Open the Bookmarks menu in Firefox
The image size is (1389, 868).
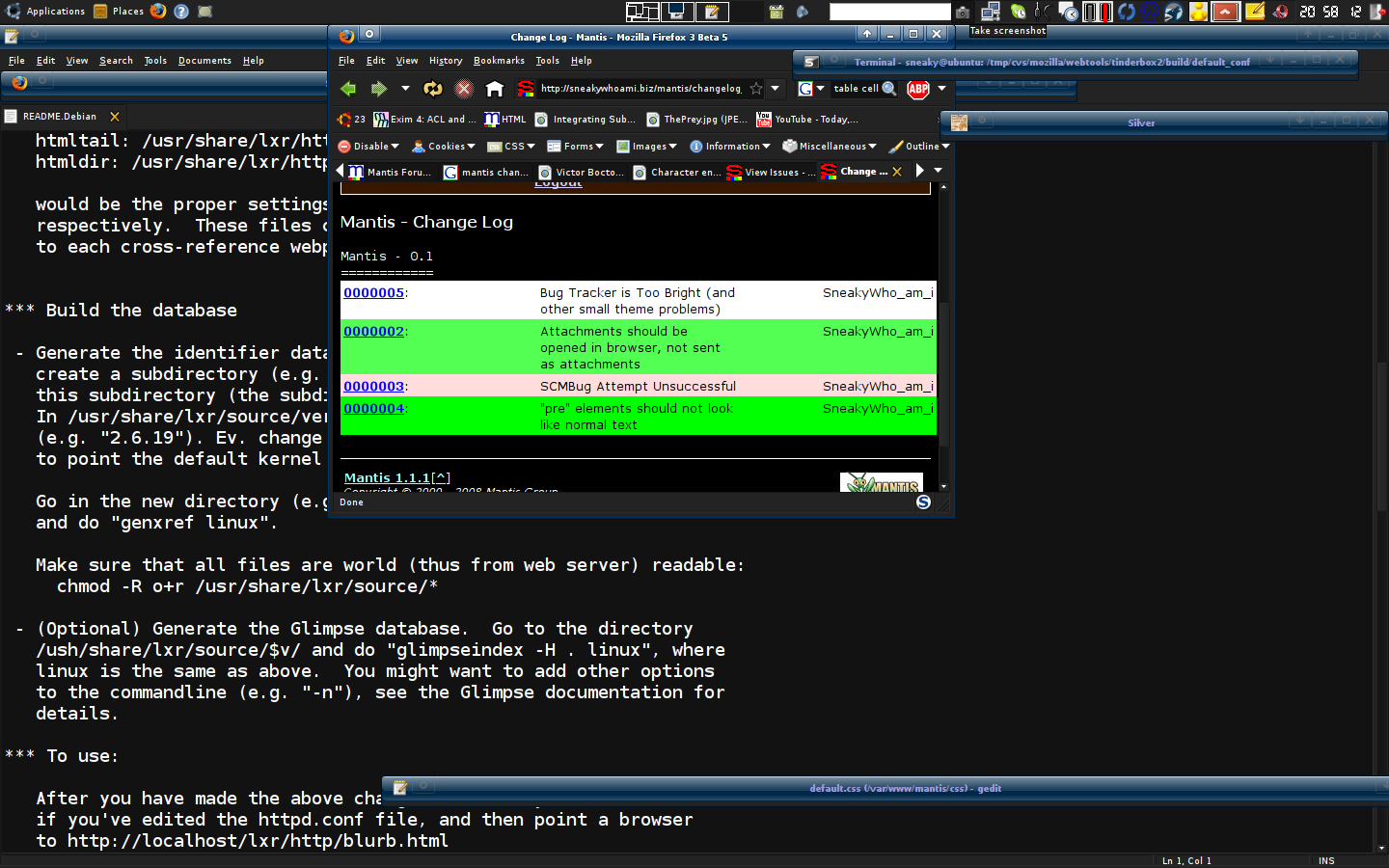pos(499,61)
